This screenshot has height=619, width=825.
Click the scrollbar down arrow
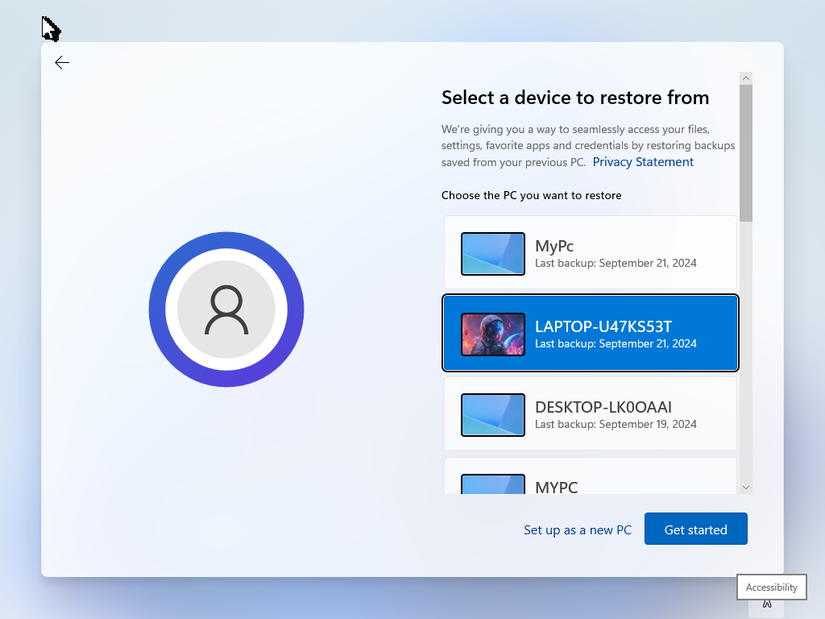tap(745, 487)
